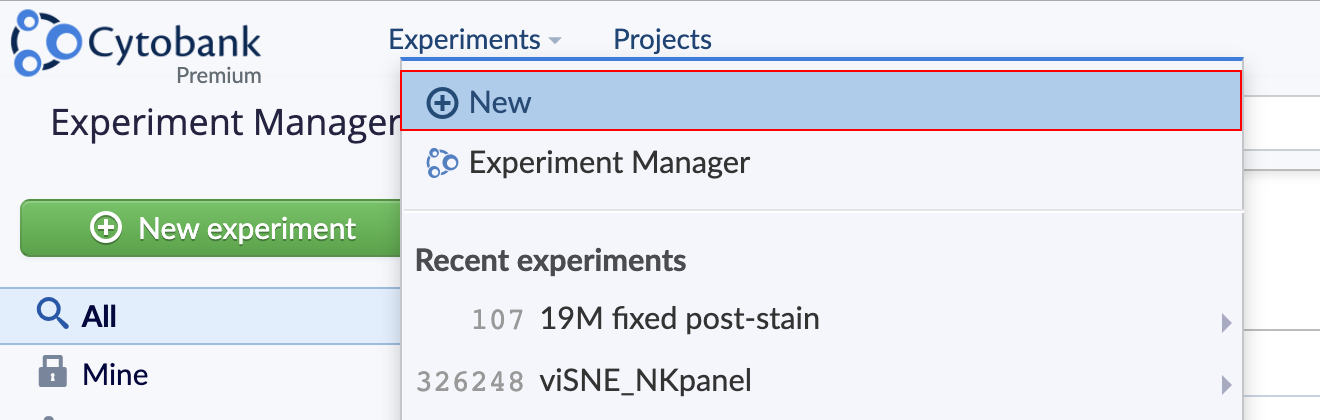Select New in the Experiments menu
Image resolution: width=1320 pixels, height=420 pixels.
click(x=821, y=101)
